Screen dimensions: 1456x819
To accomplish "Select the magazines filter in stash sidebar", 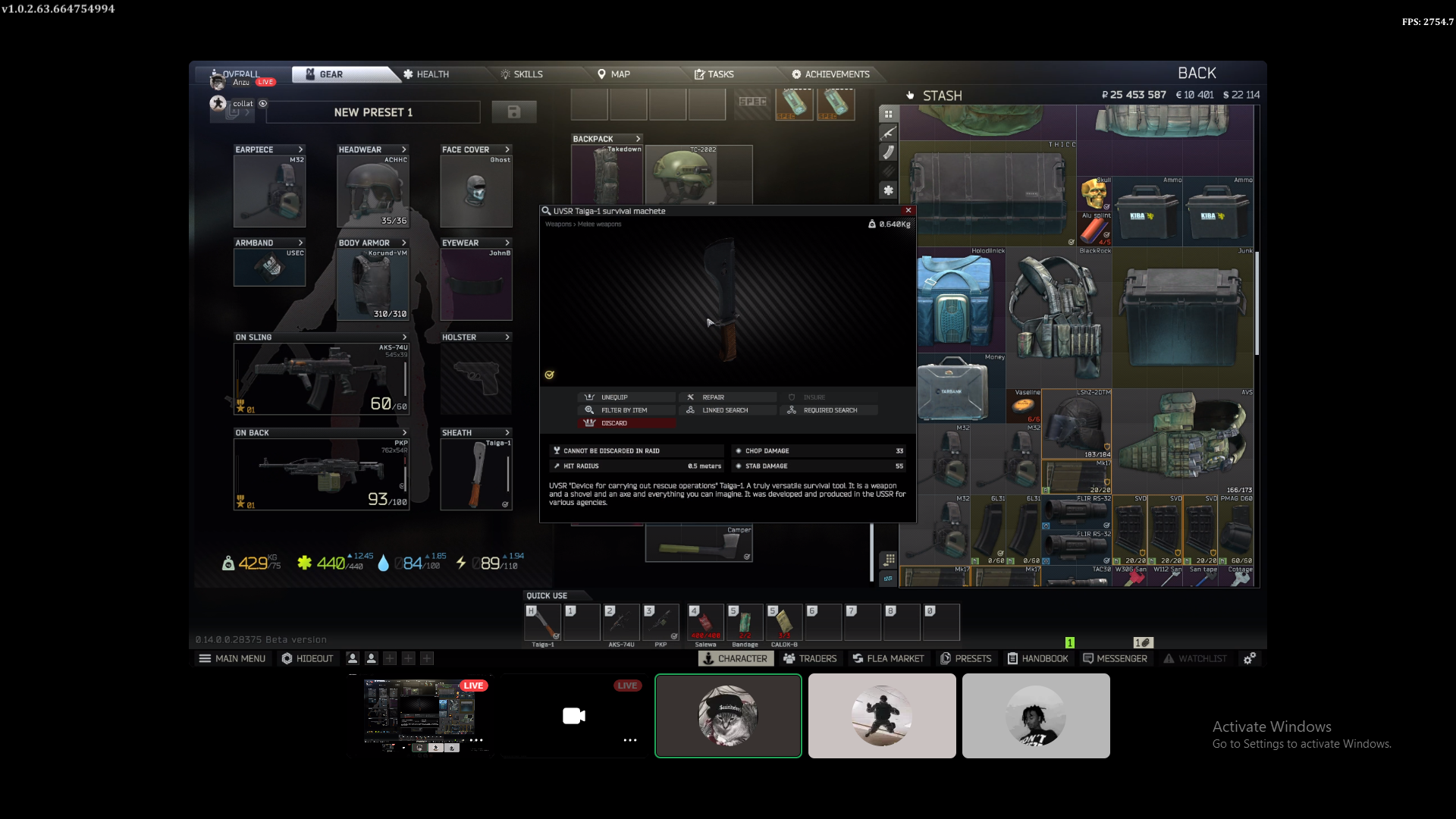I will pyautogui.click(x=888, y=152).
